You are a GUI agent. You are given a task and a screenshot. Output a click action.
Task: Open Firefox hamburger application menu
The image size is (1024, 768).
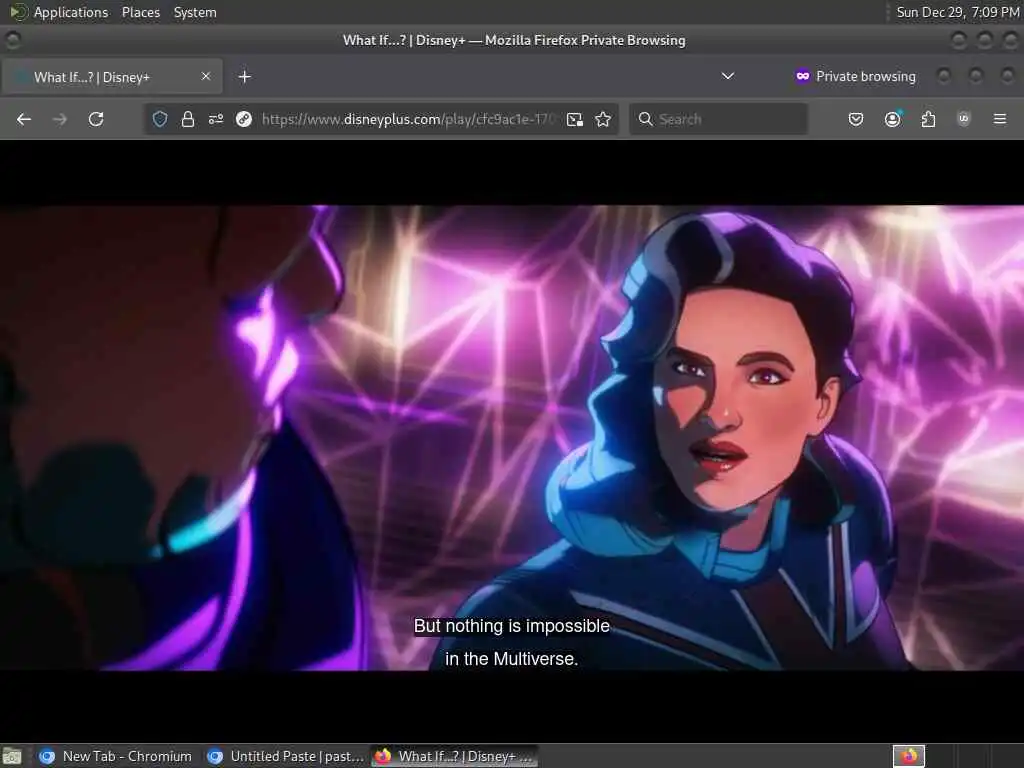(1000, 119)
